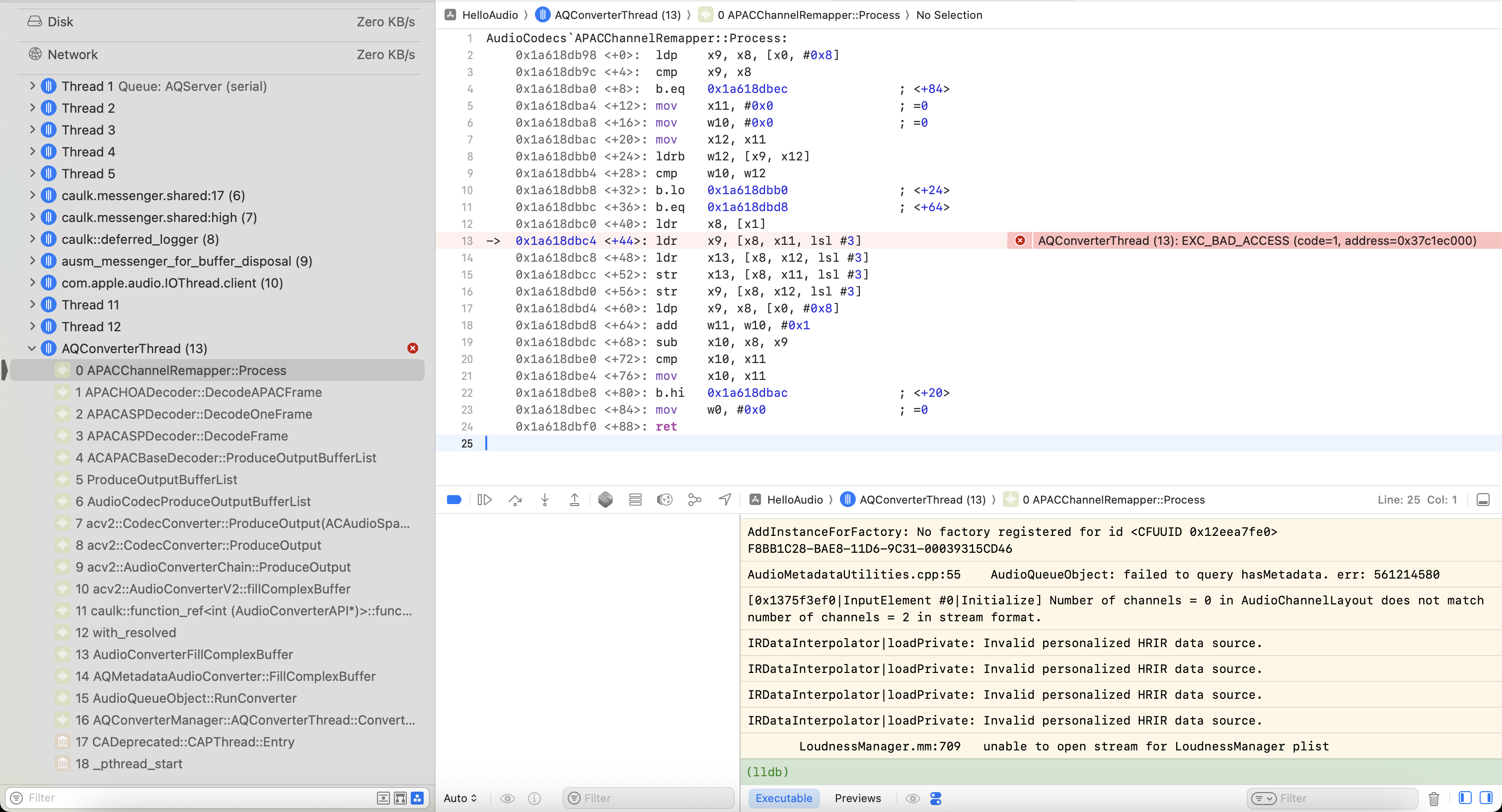This screenshot has width=1502, height=812.
Task: Expand Thread 3 disclosure arrow
Action: [x=33, y=130]
